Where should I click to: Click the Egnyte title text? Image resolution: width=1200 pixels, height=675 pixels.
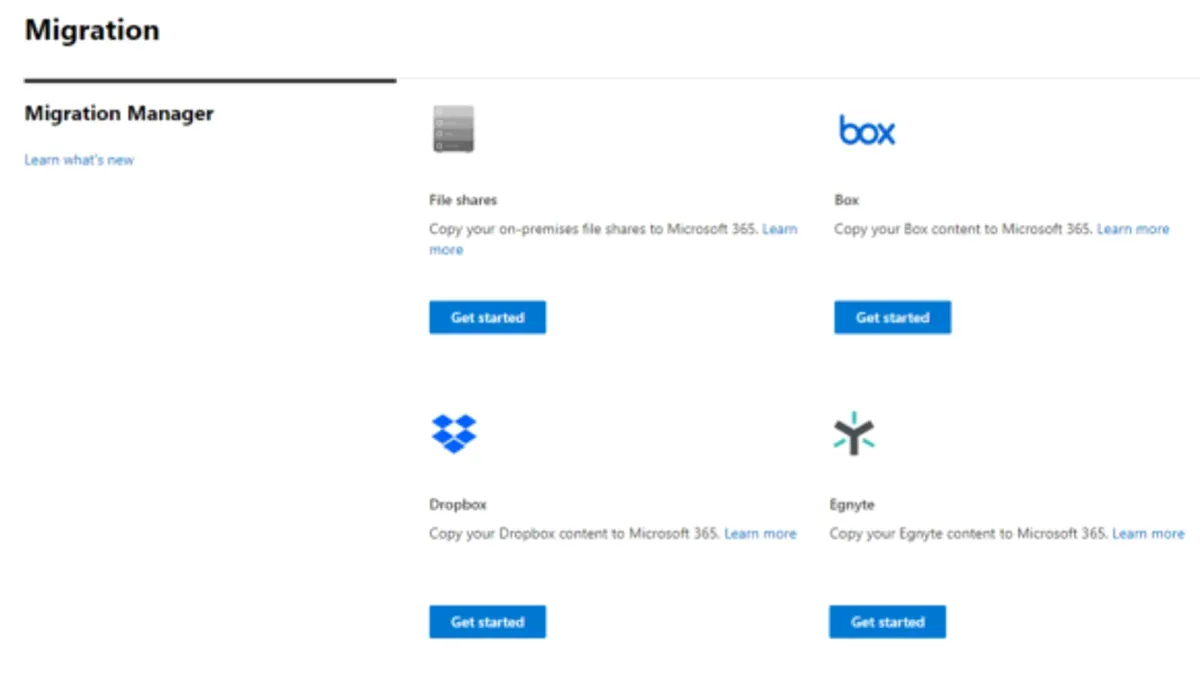click(x=852, y=505)
